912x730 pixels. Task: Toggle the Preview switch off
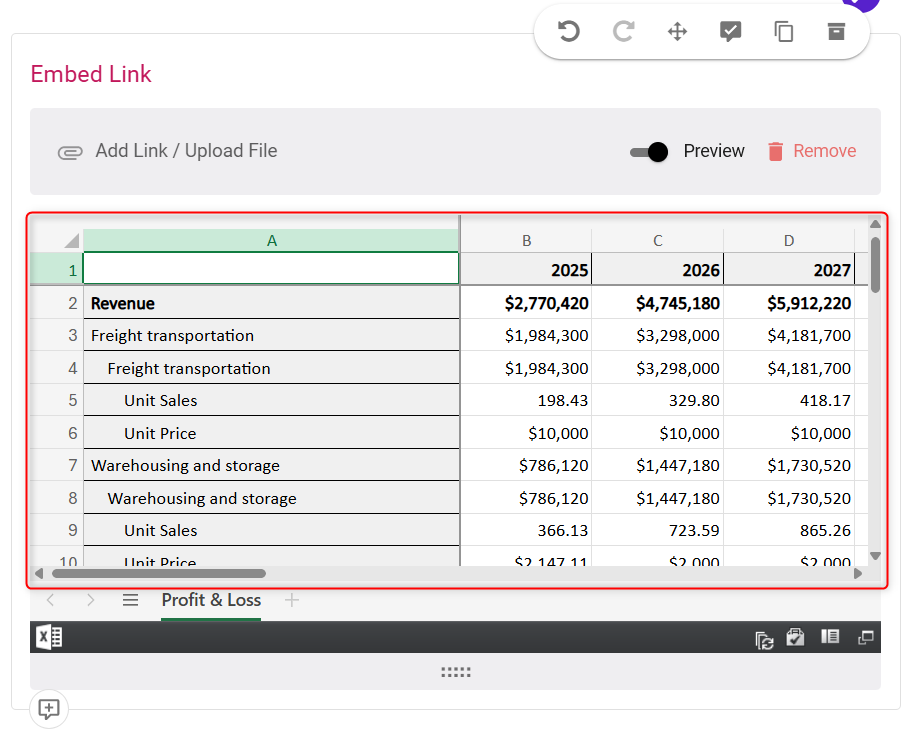[x=649, y=152]
